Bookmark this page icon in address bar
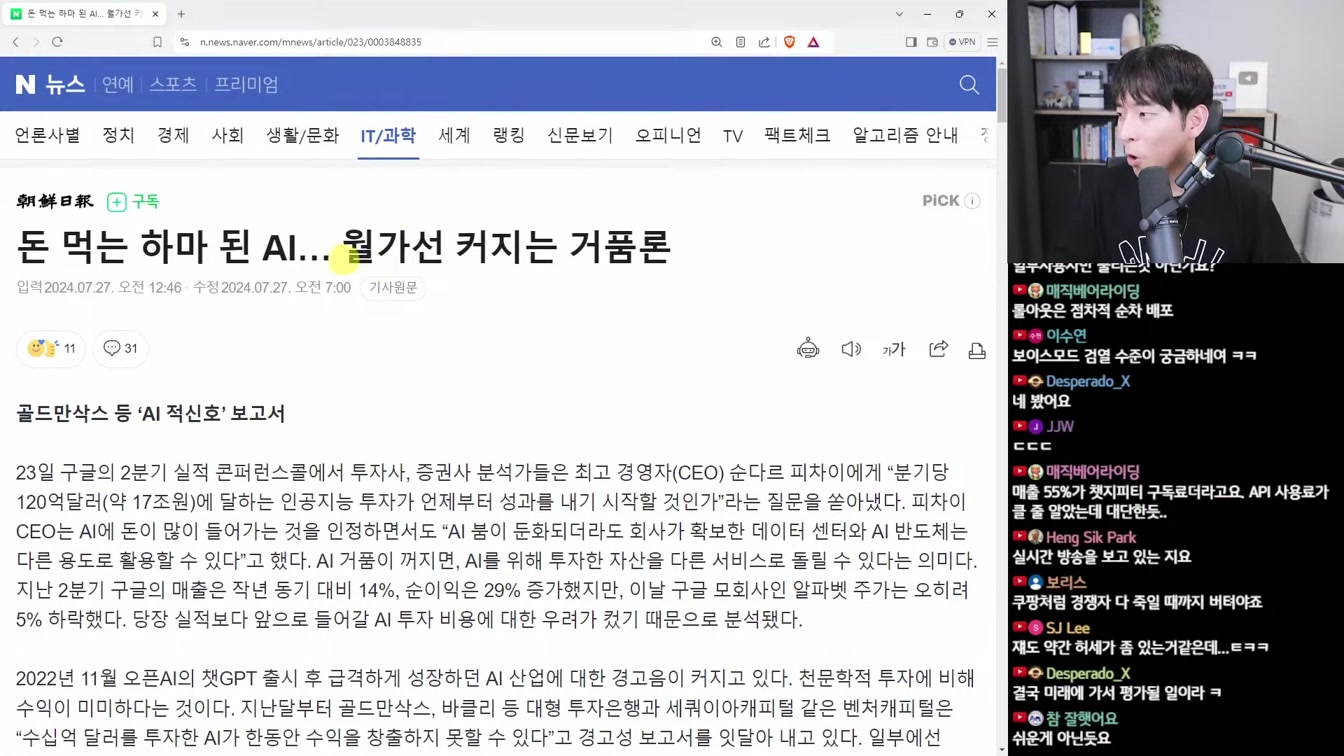Viewport: 1344px width, 756px height. (x=157, y=42)
